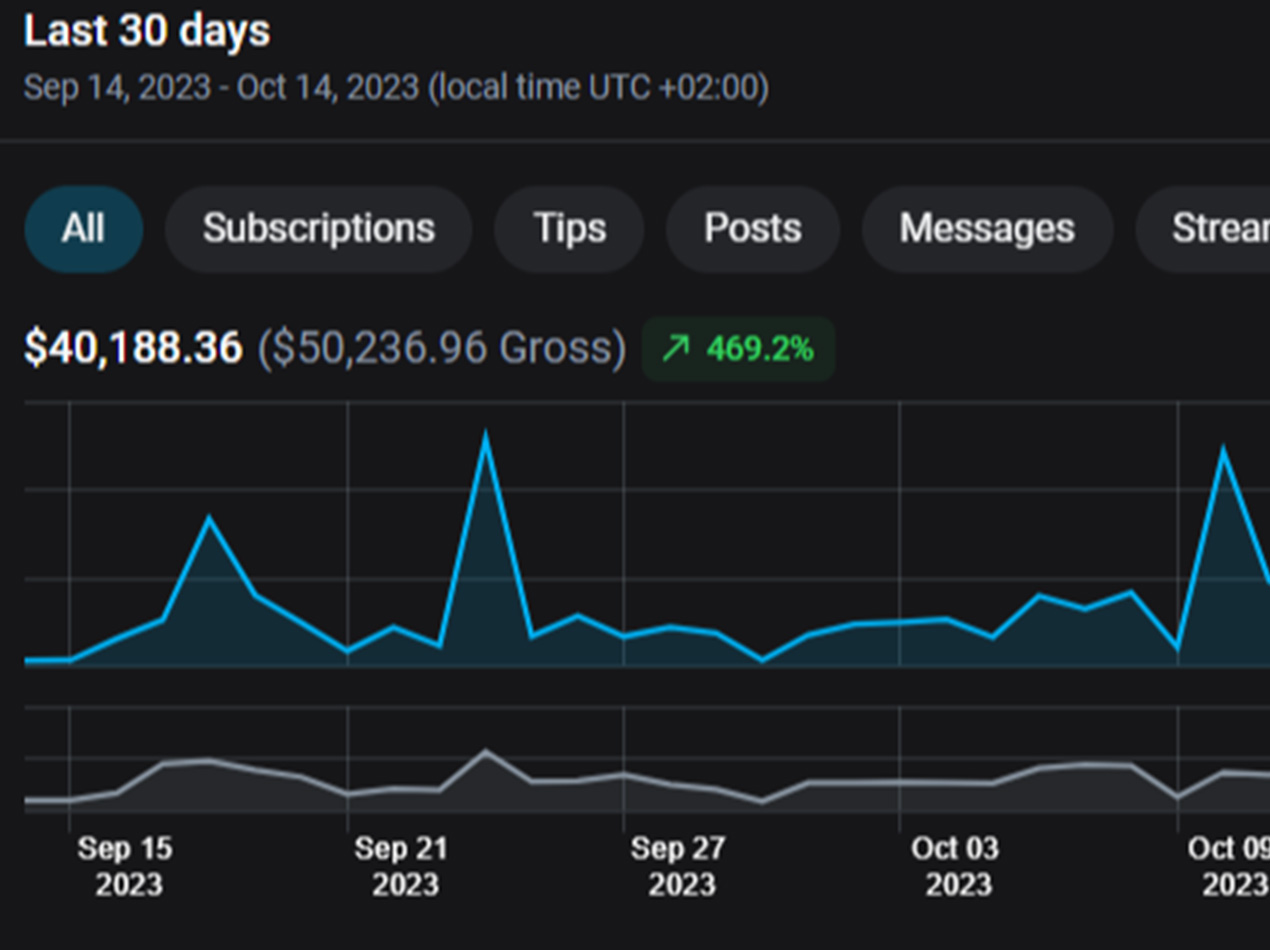Screen dimensions: 1270x950
Task: Click the blue chart peak after Sep 15
Action: tap(209, 518)
